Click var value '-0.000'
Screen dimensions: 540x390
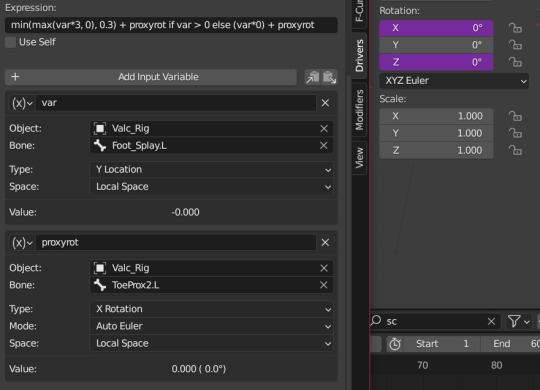185,212
